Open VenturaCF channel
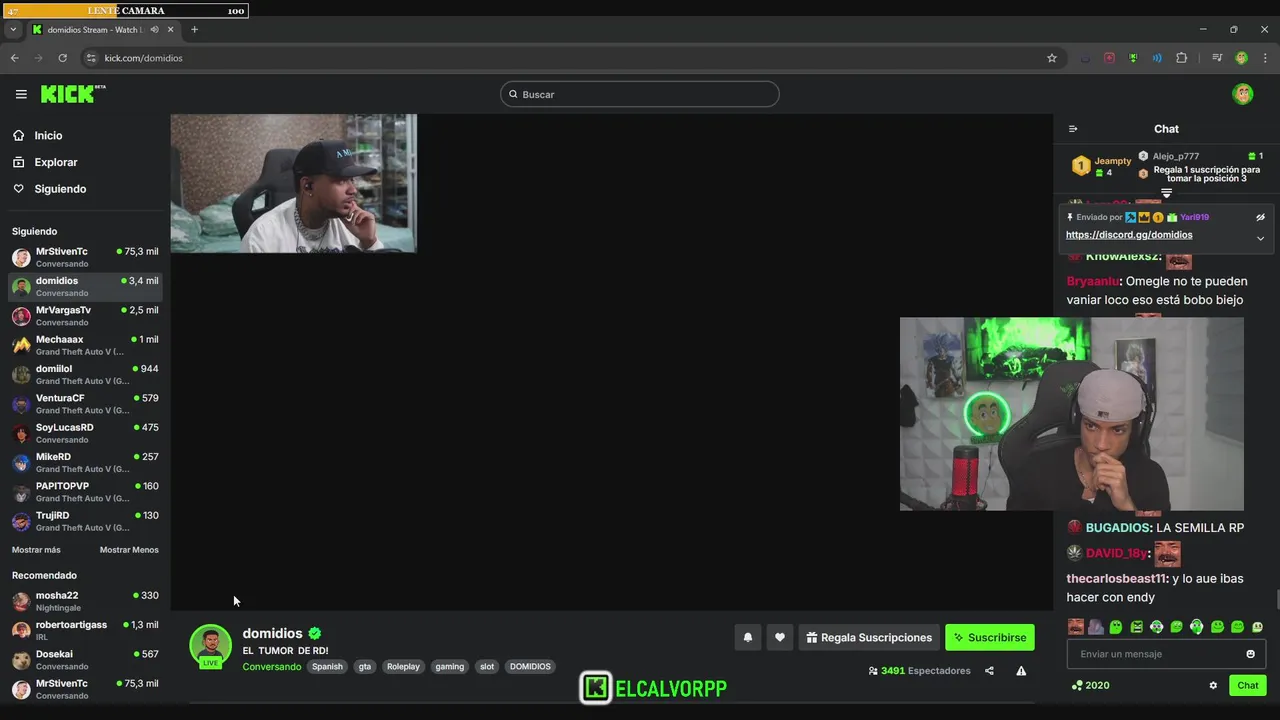 coord(85,404)
